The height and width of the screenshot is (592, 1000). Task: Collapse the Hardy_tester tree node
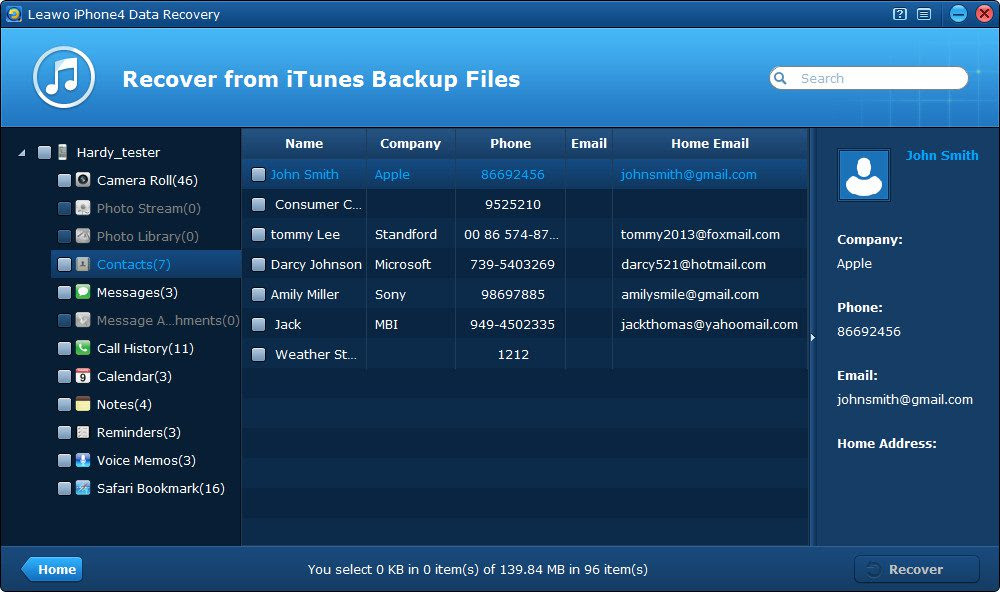click(x=22, y=153)
